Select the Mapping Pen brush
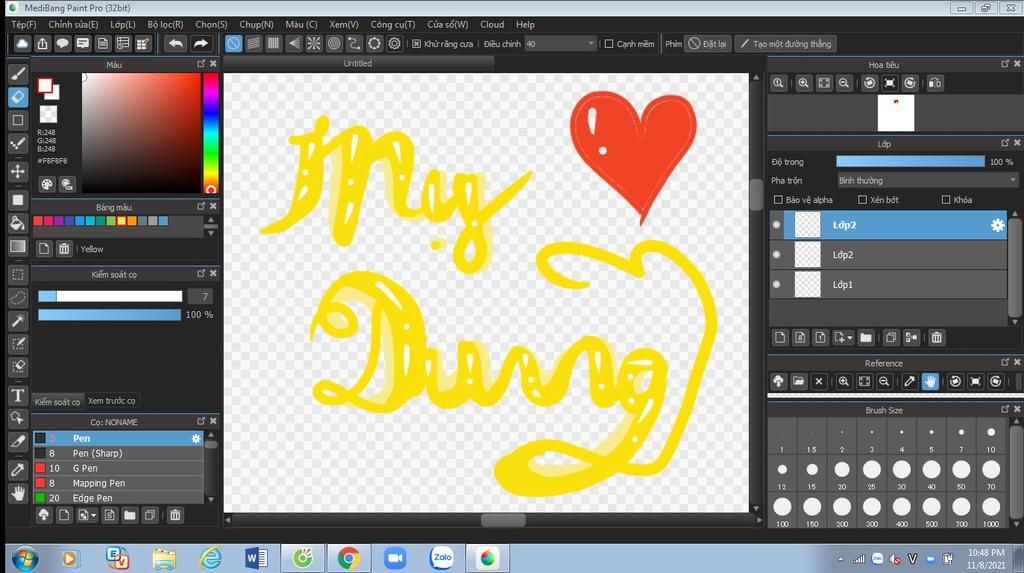Image resolution: width=1024 pixels, height=573 pixels. pos(118,483)
